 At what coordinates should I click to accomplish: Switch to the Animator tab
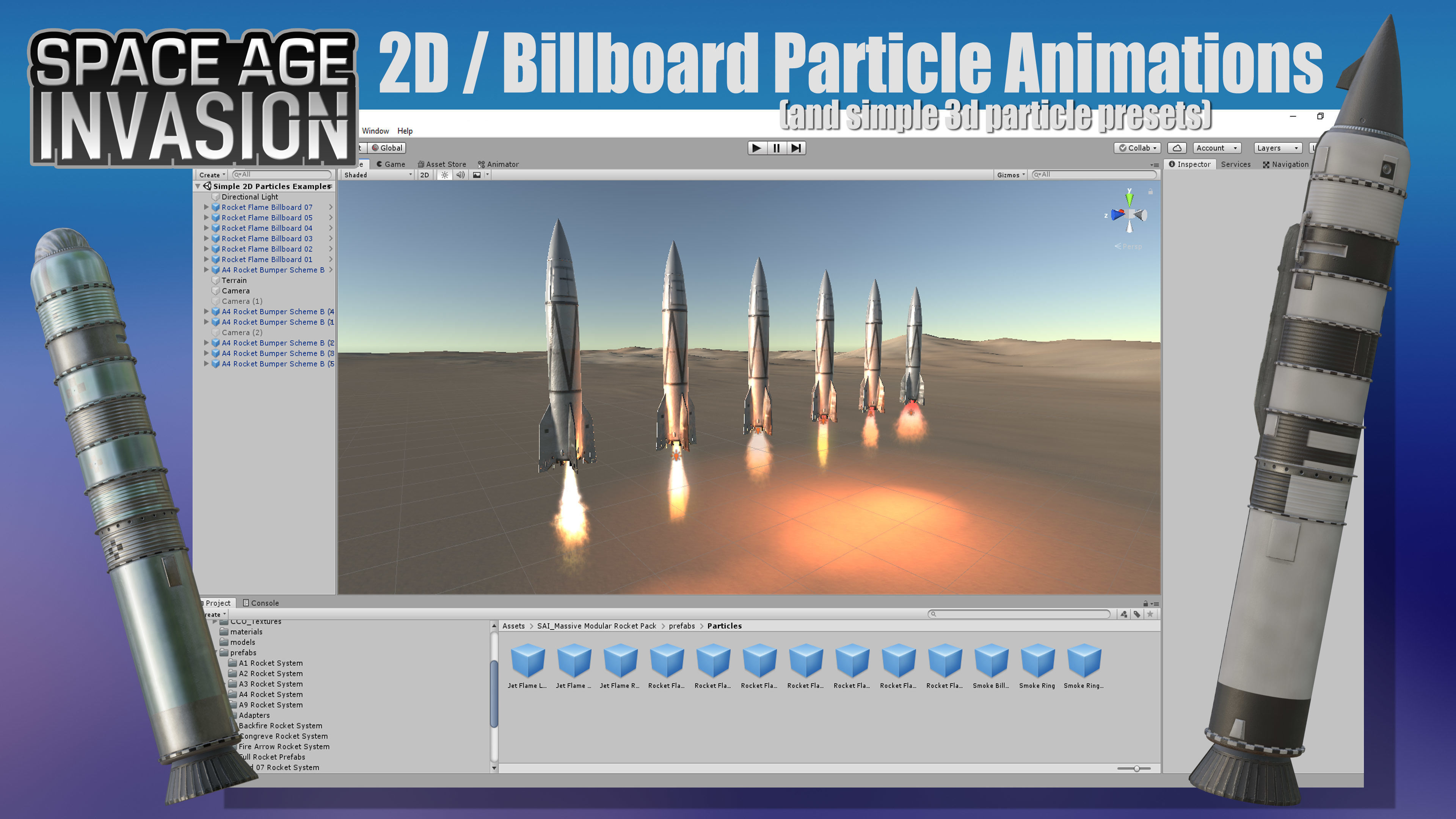pos(498,165)
